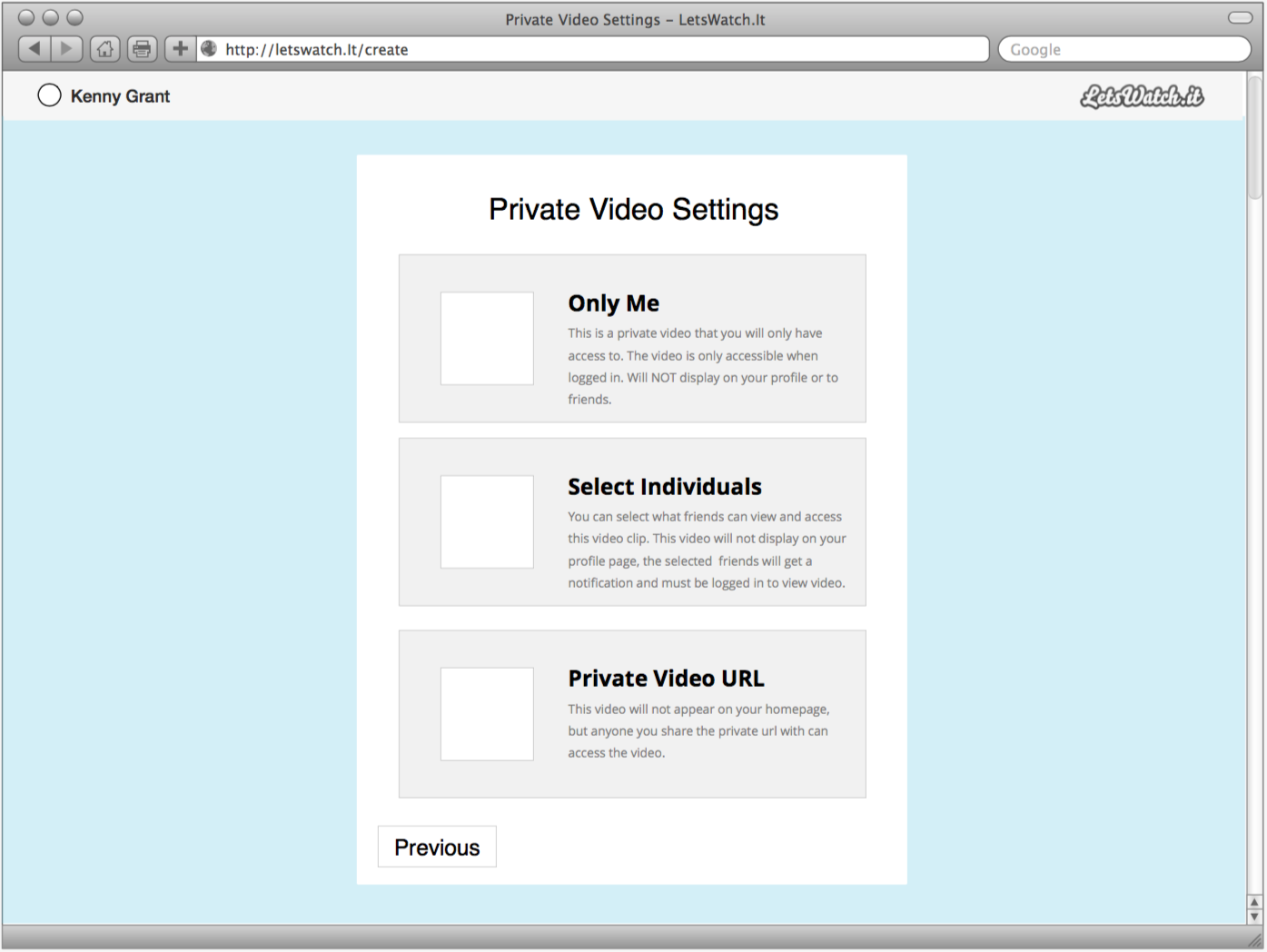
Task: Click the Previous button
Action: 437,846
